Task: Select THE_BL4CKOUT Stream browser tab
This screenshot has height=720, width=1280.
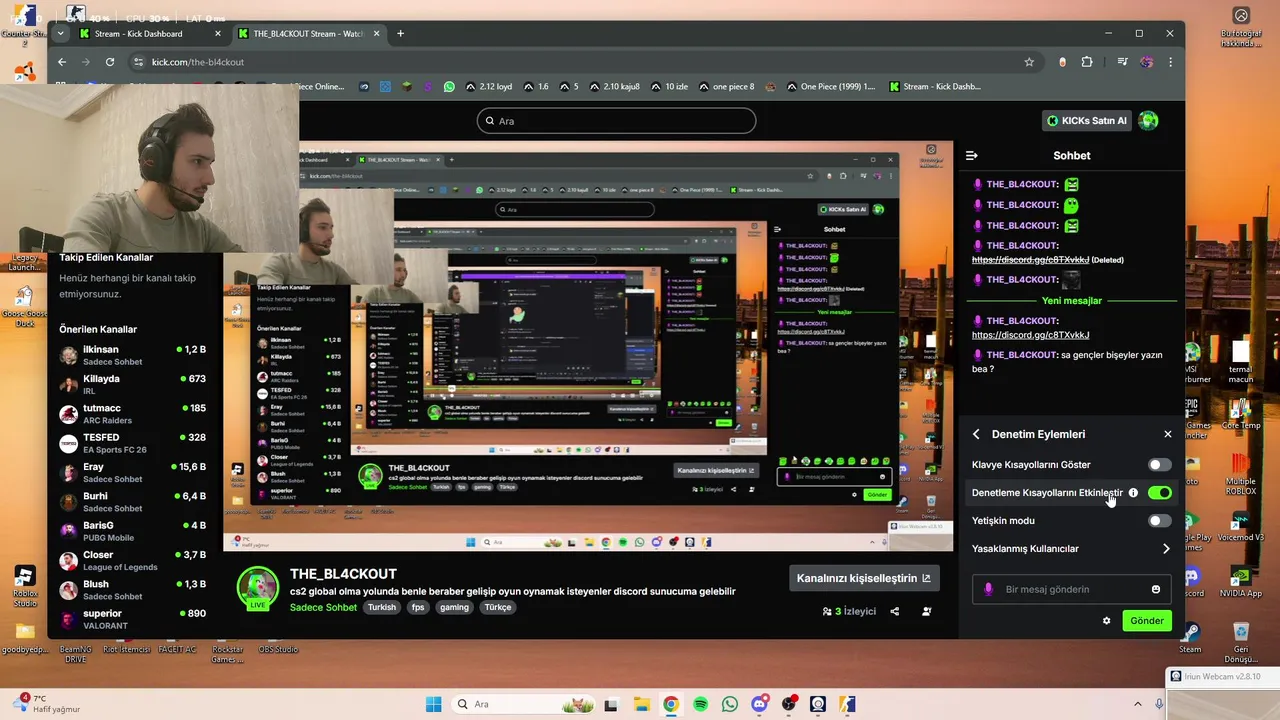Action: [x=309, y=34]
